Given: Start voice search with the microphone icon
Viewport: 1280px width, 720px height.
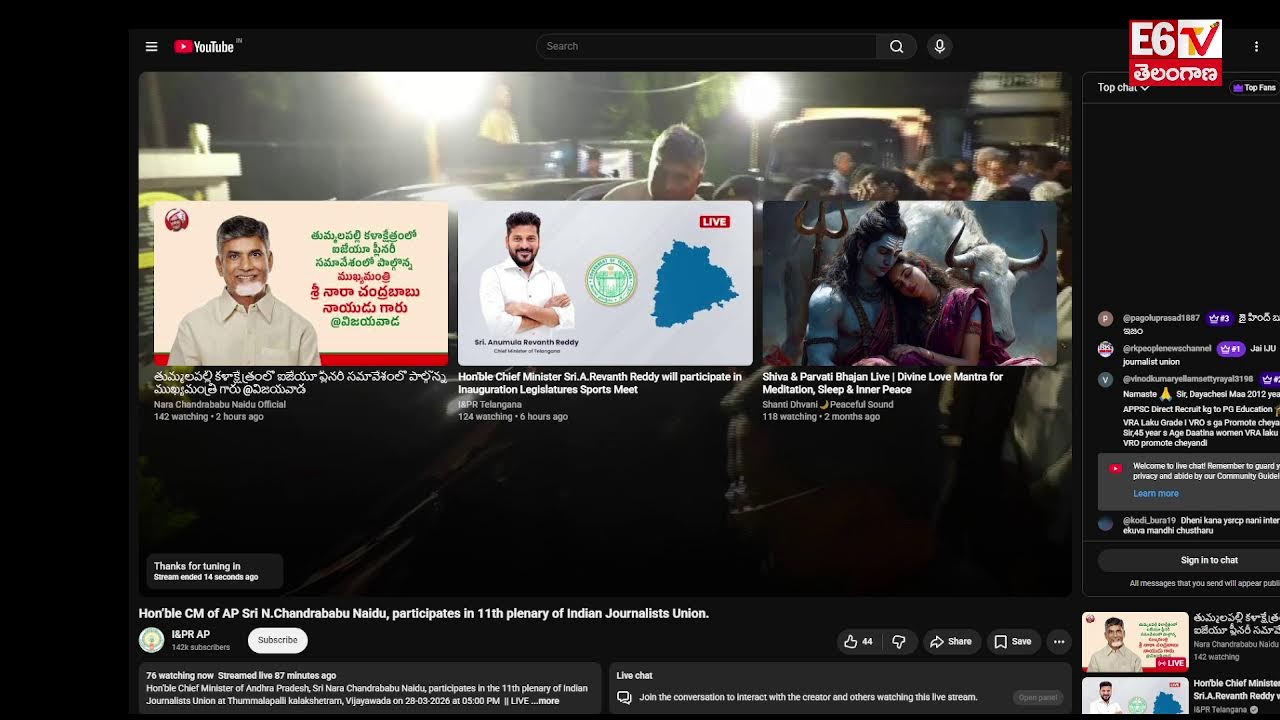Looking at the screenshot, I should tap(939, 46).
